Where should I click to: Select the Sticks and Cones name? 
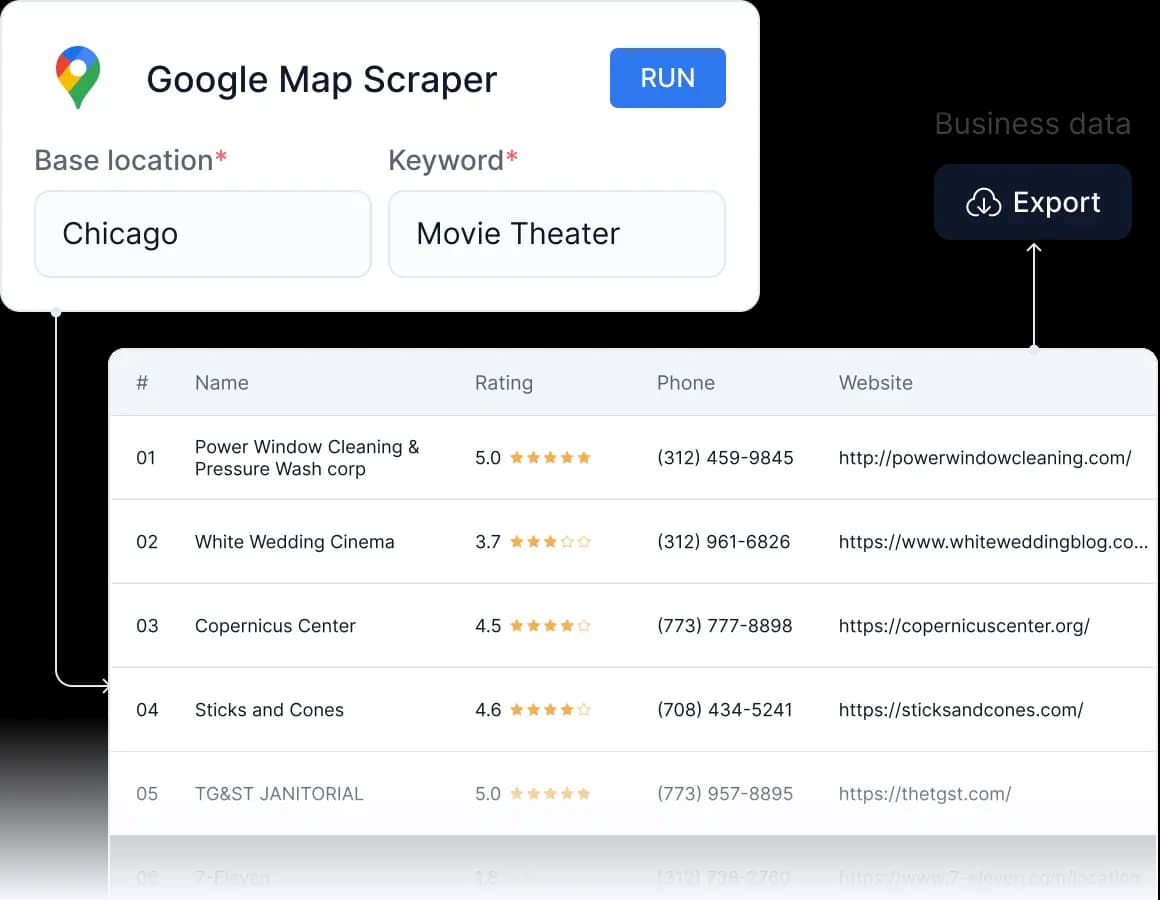coord(269,710)
